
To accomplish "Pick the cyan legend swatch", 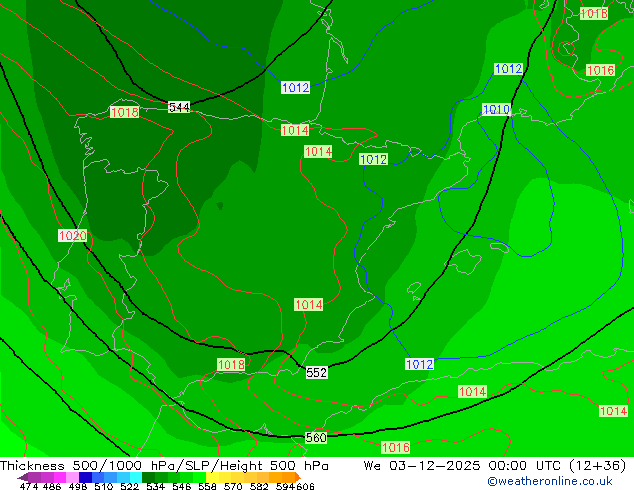I will [136, 477].
